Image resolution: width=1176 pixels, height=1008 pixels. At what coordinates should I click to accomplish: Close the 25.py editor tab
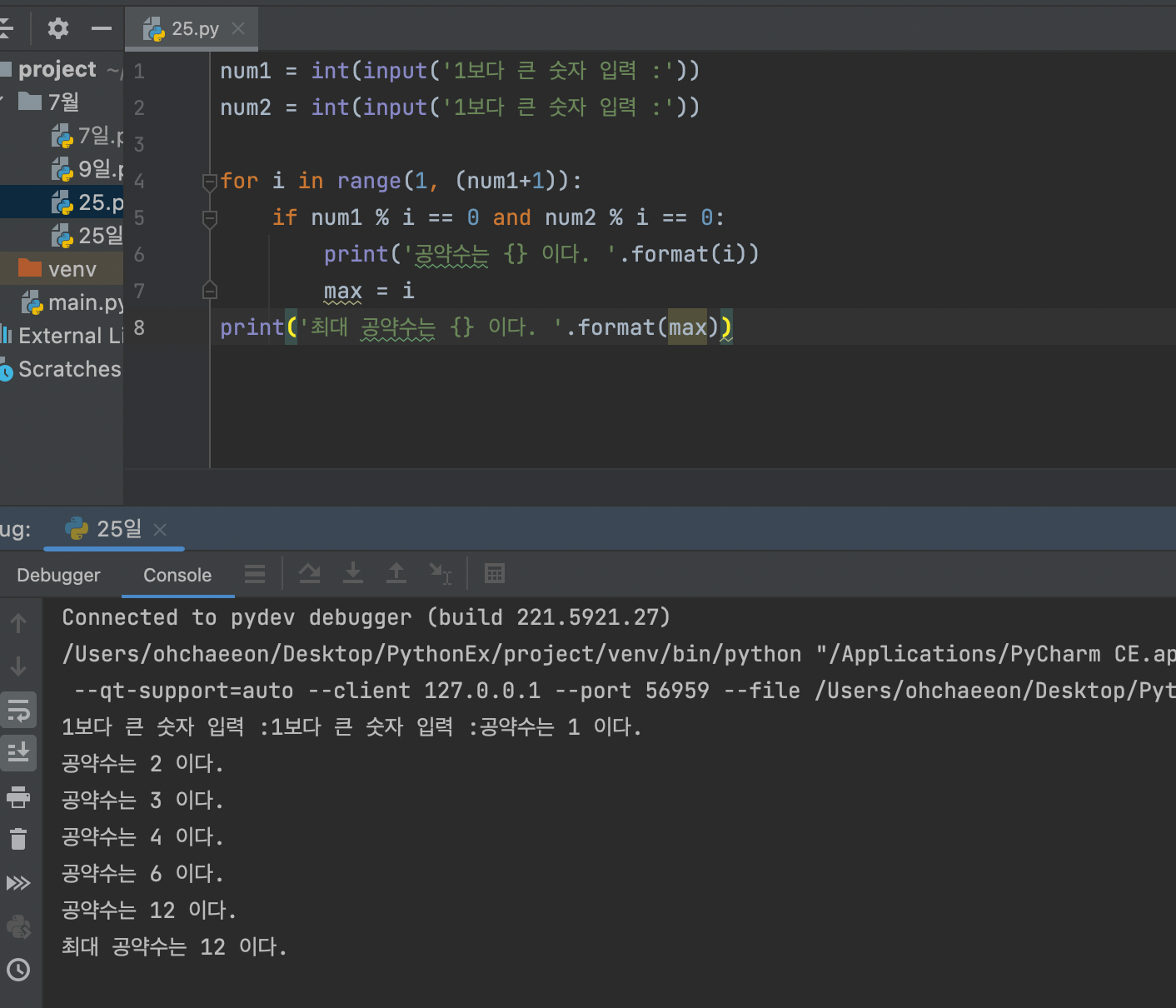(238, 28)
